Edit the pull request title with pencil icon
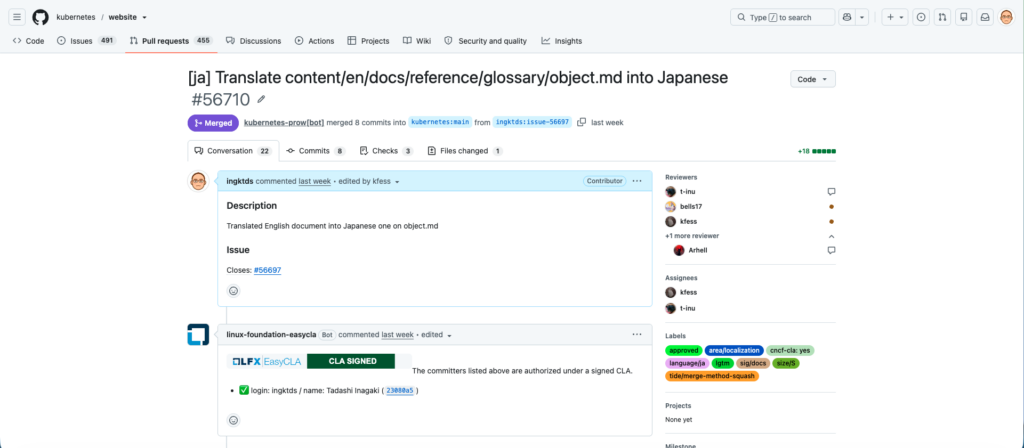This screenshot has width=1024, height=448. click(261, 99)
